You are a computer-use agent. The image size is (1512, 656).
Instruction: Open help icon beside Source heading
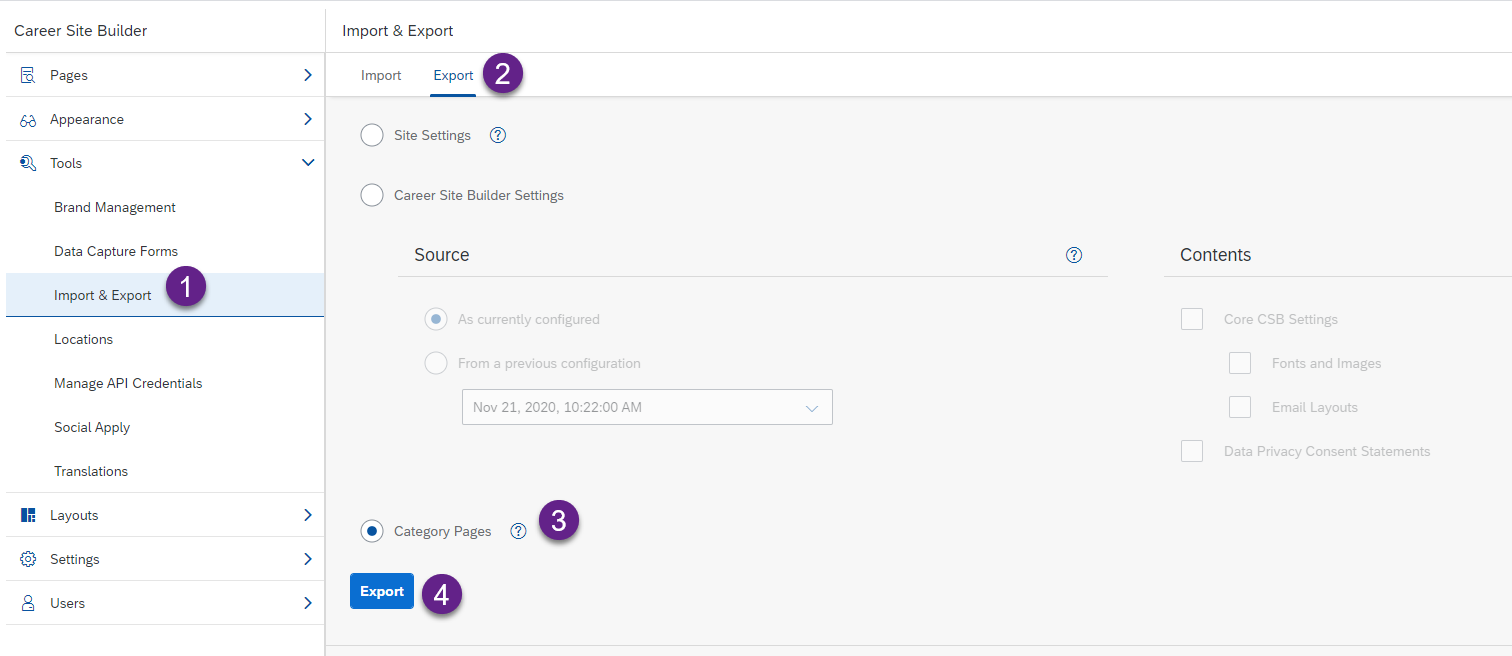pos(1074,255)
